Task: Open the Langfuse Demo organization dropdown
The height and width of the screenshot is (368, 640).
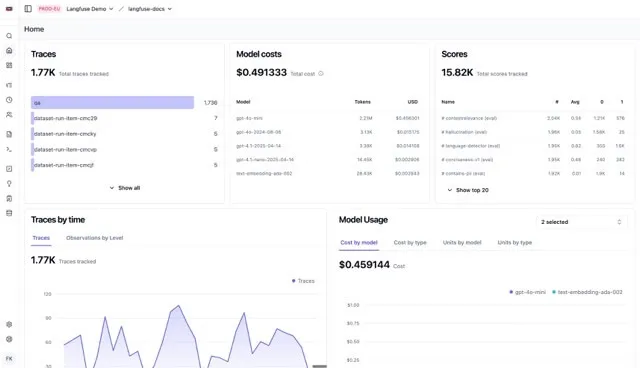Action: [90, 9]
